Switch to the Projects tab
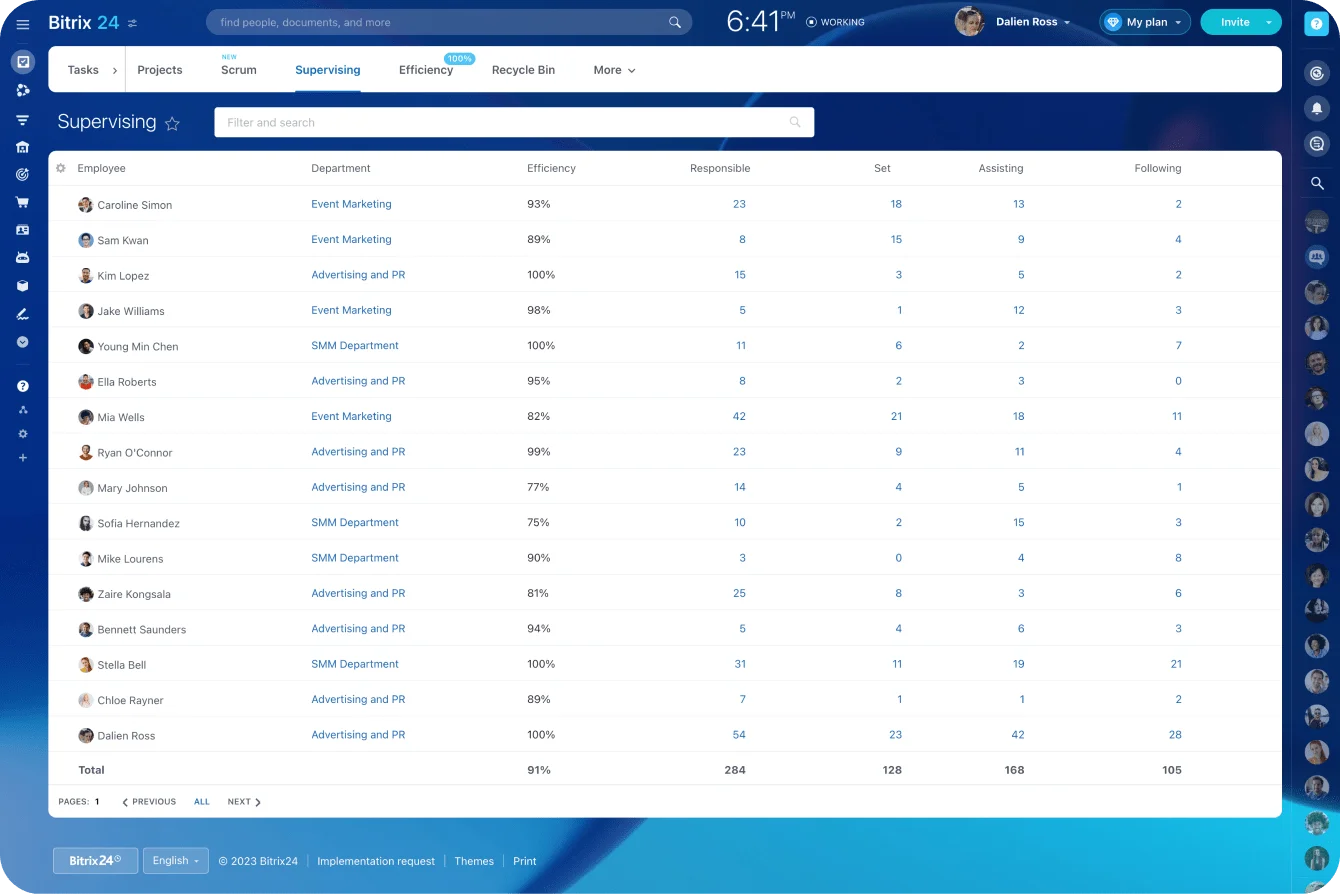This screenshot has height=894, width=1340. [x=159, y=70]
